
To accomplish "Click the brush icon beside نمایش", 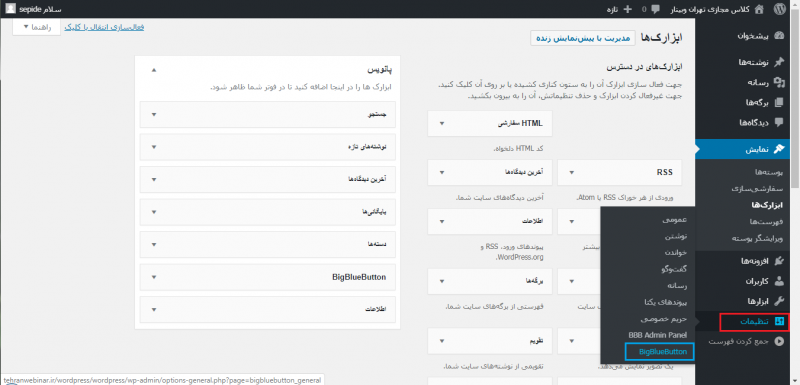I will 779,149.
